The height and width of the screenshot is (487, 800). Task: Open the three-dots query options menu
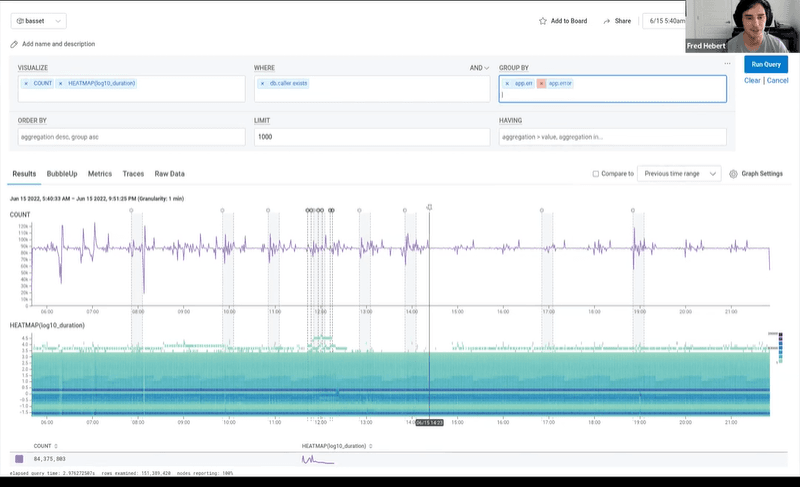tap(727, 63)
